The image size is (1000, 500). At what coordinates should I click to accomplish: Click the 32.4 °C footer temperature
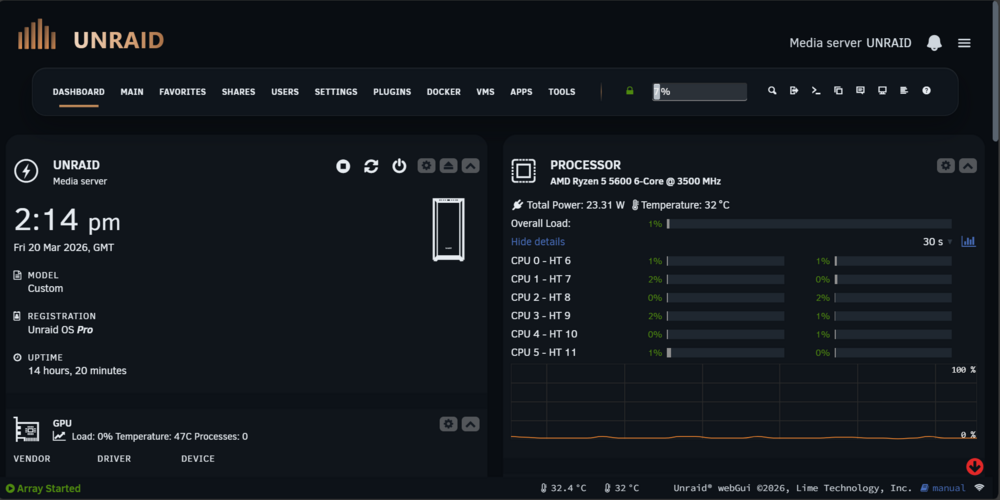(563, 489)
